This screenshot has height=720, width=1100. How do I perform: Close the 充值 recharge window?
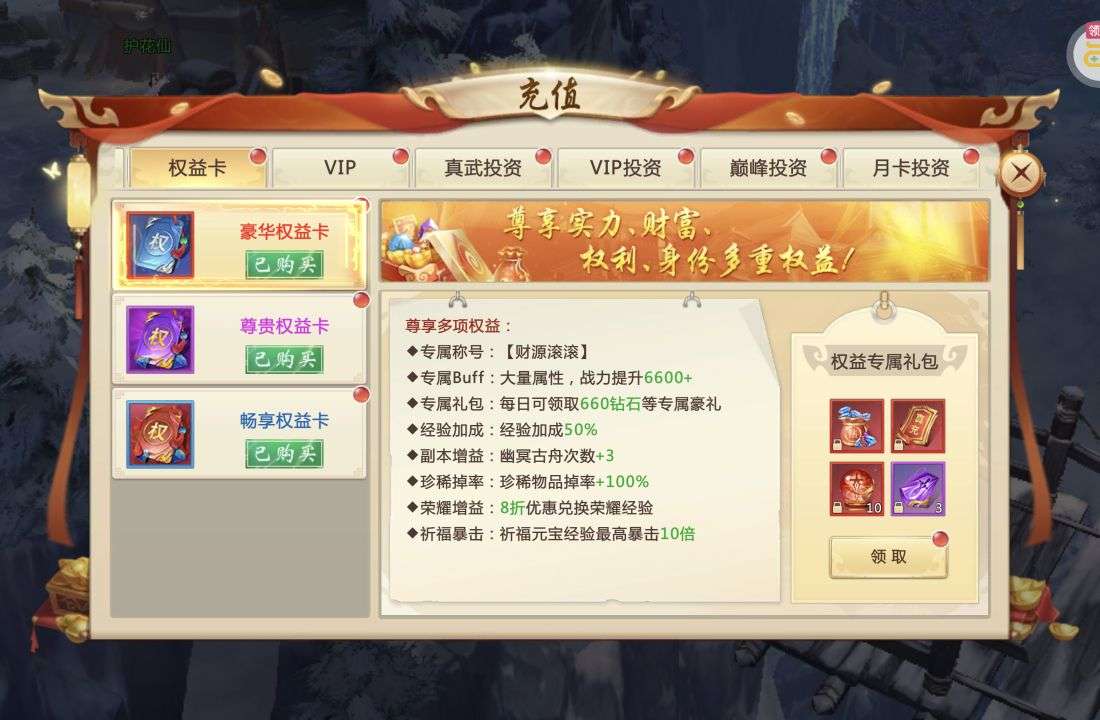(1021, 172)
